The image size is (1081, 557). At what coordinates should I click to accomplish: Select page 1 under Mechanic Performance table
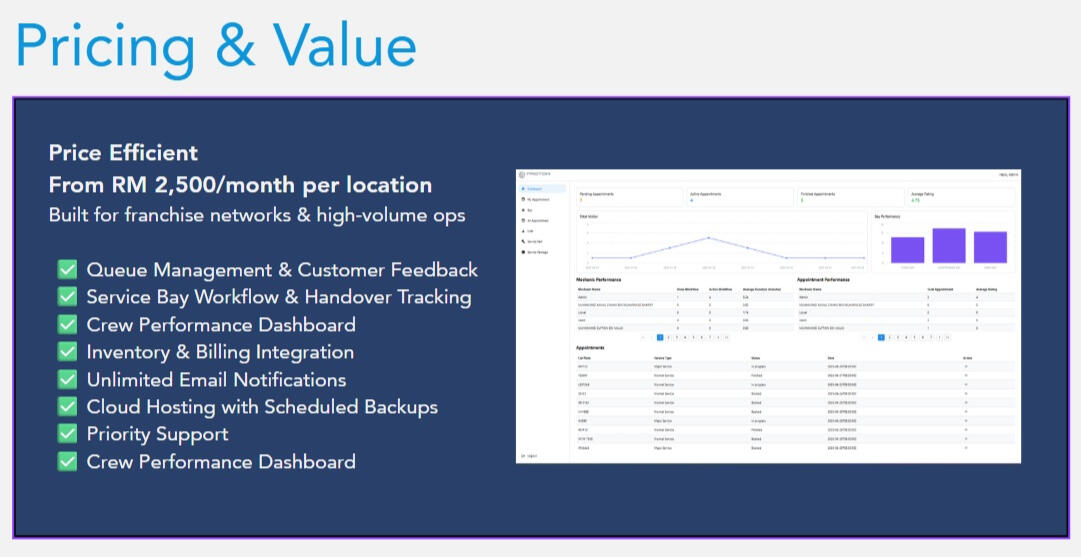point(660,338)
